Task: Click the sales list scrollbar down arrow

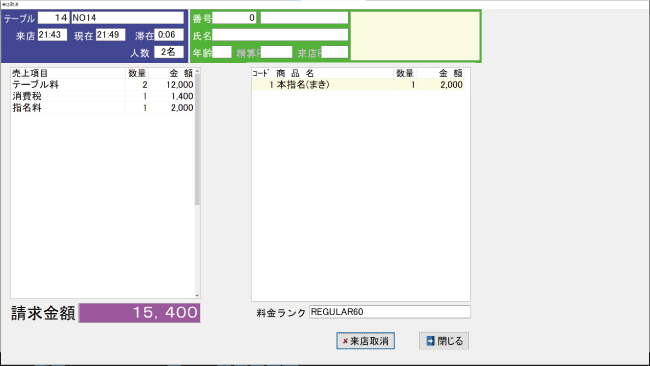Action: click(197, 295)
